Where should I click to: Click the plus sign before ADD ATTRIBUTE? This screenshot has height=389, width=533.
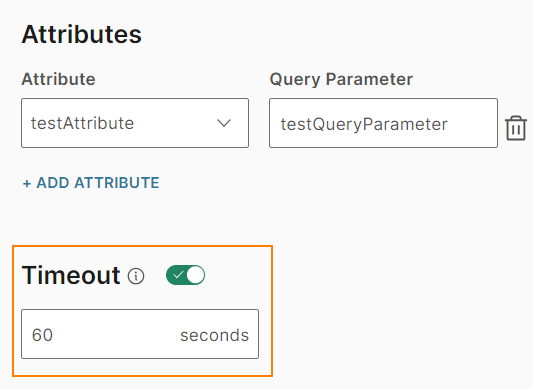(27, 184)
